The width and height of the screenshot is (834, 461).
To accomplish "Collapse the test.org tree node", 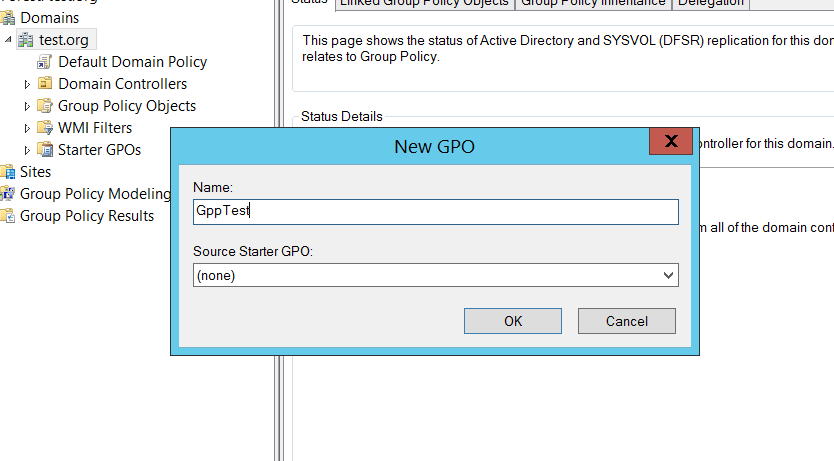I will pos(9,40).
